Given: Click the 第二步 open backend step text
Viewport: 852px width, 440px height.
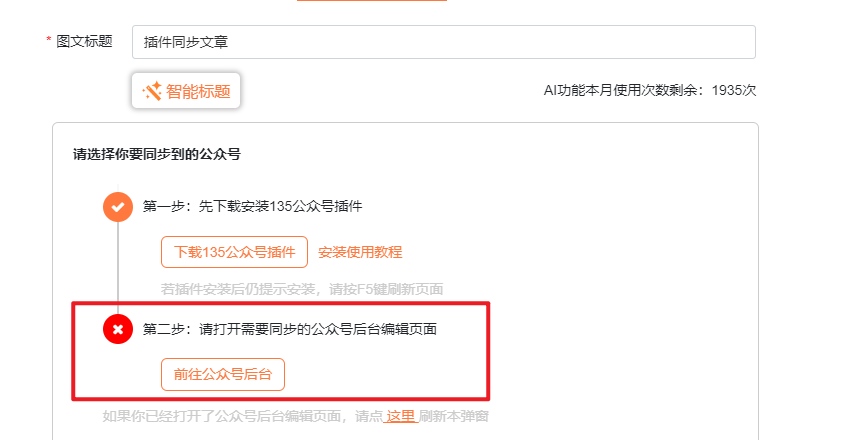Looking at the screenshot, I should coord(290,329).
